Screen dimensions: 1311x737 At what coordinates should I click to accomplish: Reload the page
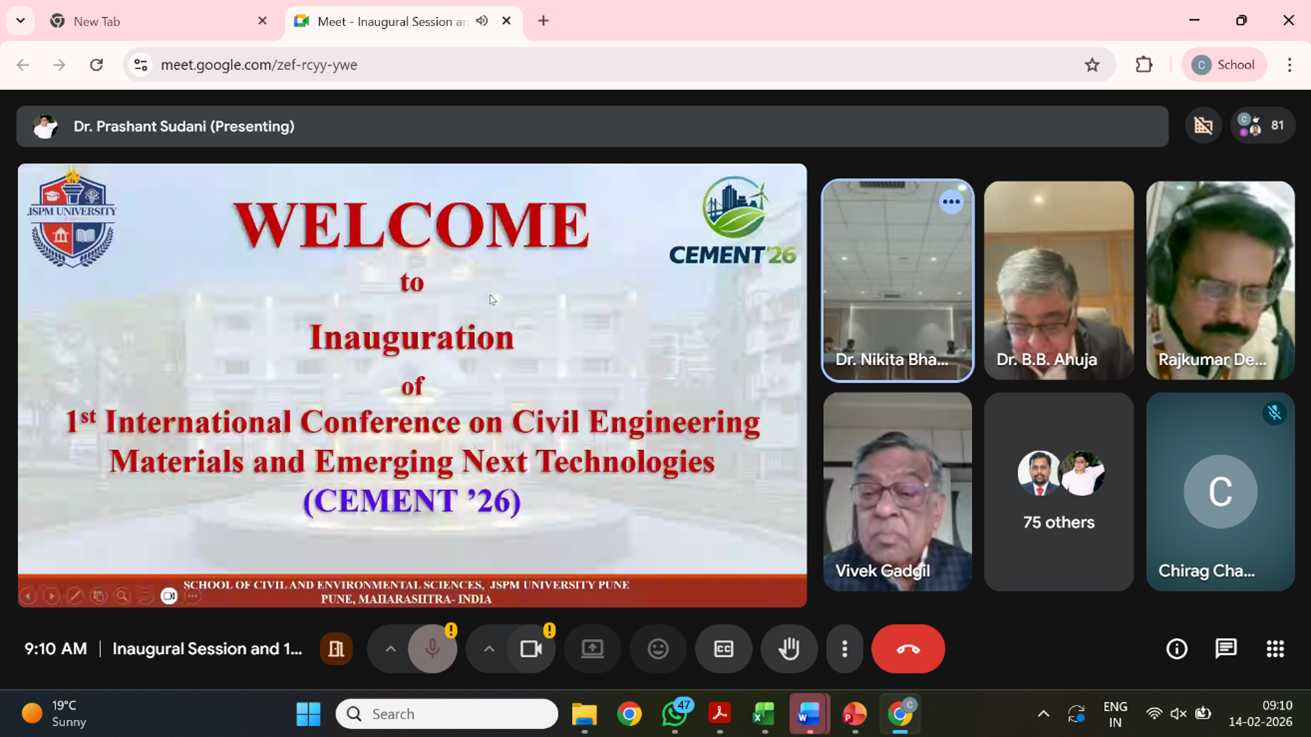coord(96,65)
